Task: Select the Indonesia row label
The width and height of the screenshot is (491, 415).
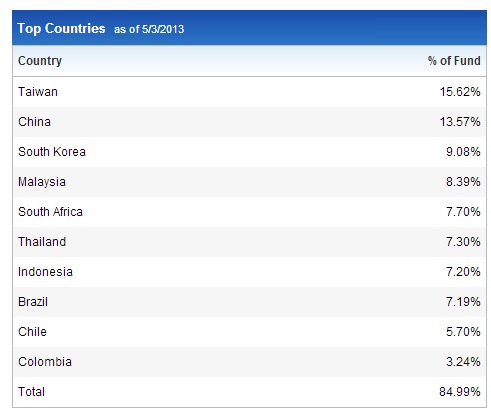Action: 45,272
